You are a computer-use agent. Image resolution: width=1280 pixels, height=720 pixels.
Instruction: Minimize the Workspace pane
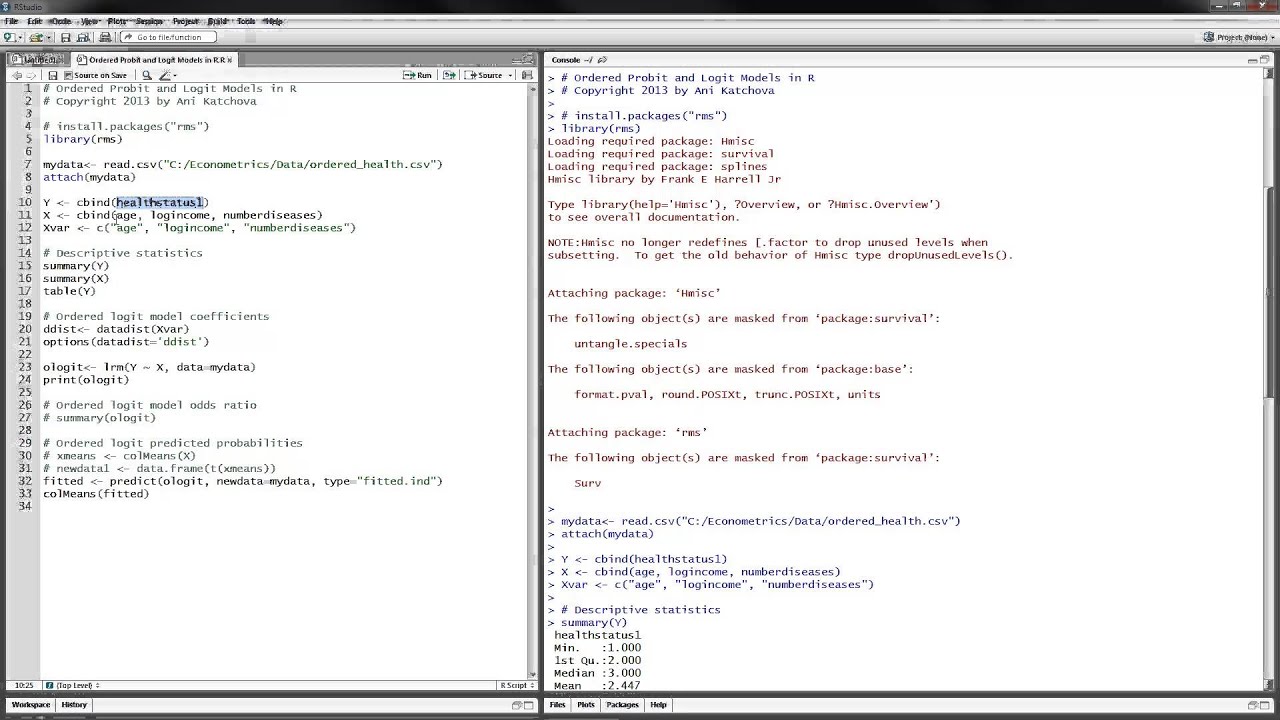(517, 705)
